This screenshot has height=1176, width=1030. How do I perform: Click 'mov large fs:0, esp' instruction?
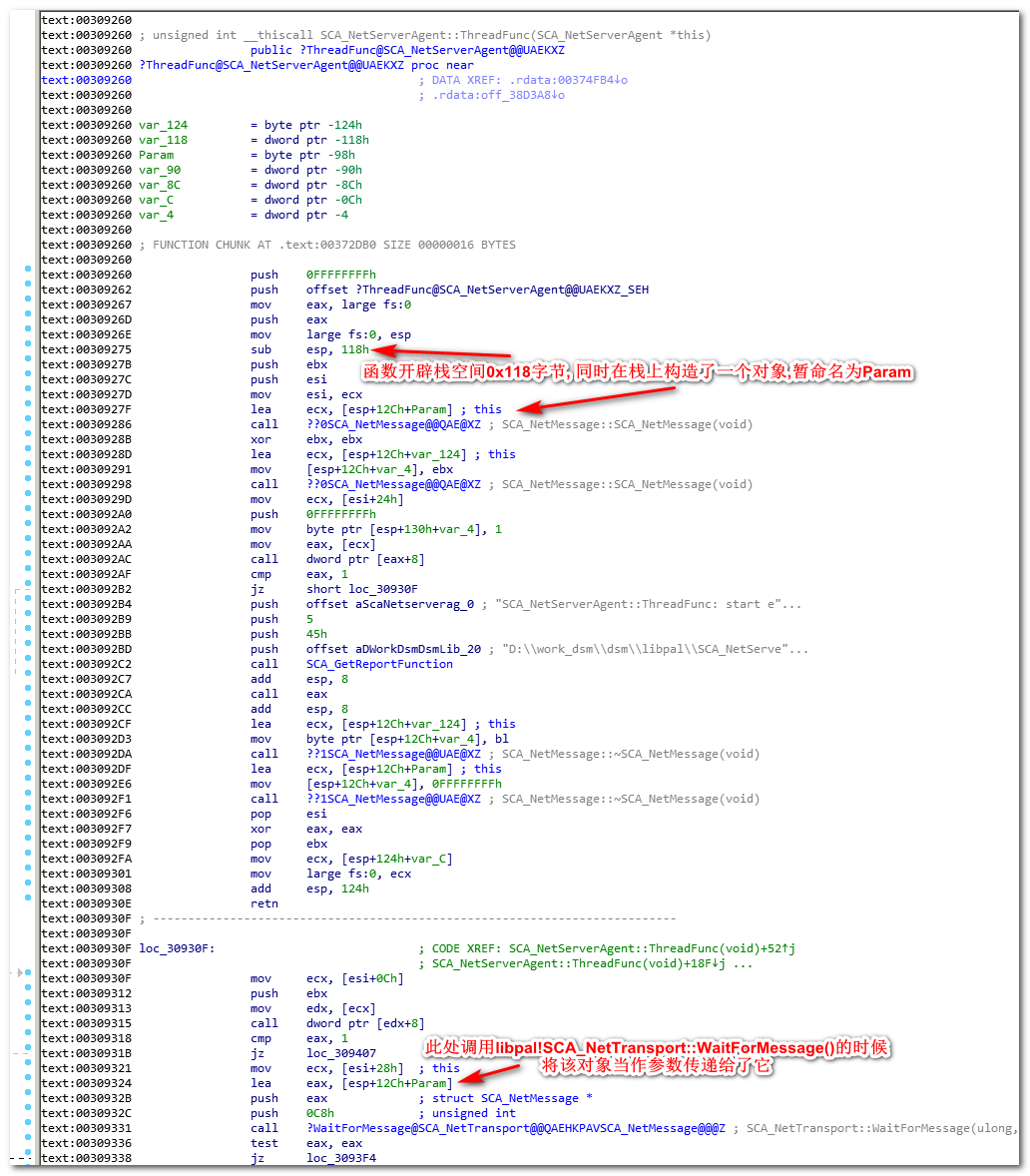click(x=330, y=335)
